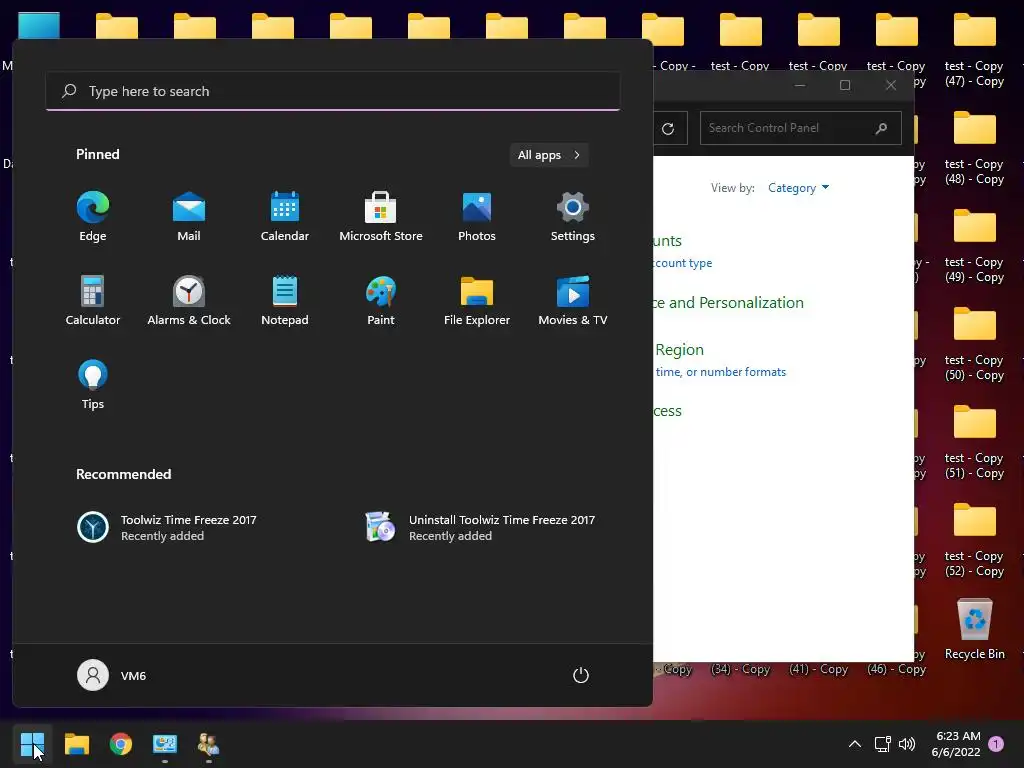Image resolution: width=1024 pixels, height=768 pixels.
Task: Open the Paint app
Action: (x=381, y=300)
